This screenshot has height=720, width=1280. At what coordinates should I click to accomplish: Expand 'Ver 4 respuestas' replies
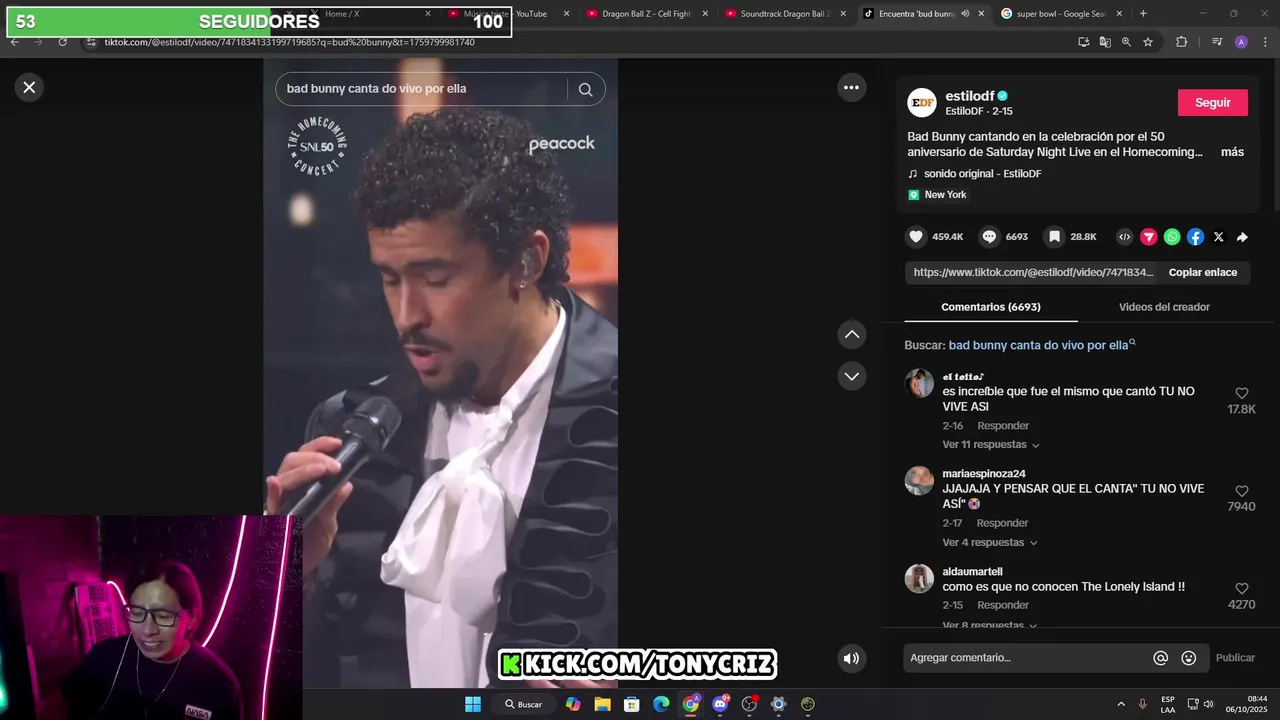[990, 542]
